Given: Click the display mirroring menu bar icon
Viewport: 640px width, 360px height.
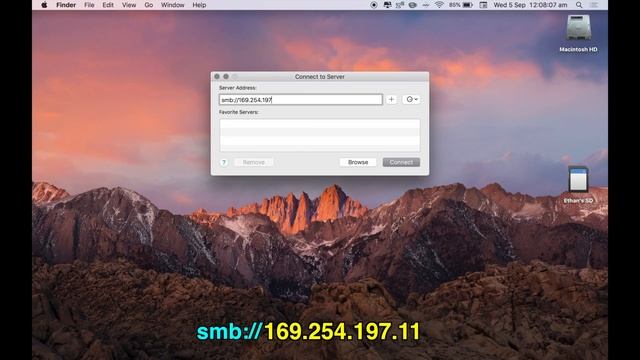Looking at the screenshot, I should point(387,5).
